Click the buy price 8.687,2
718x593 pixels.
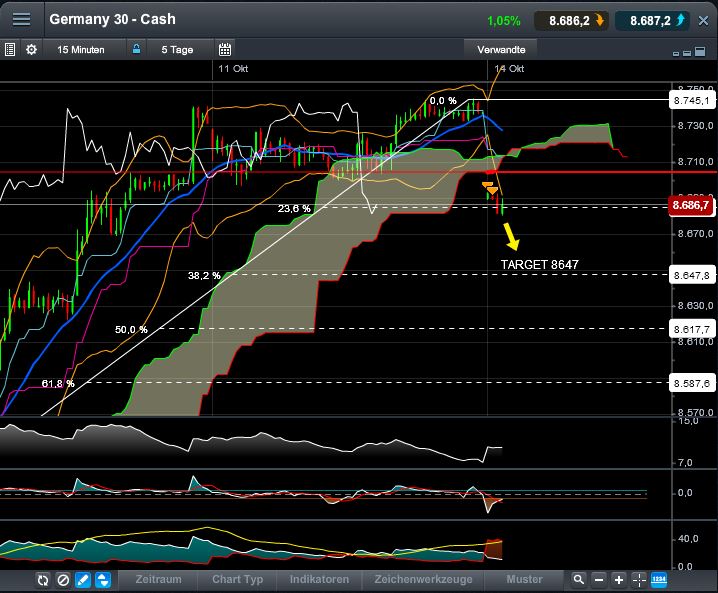[652, 21]
